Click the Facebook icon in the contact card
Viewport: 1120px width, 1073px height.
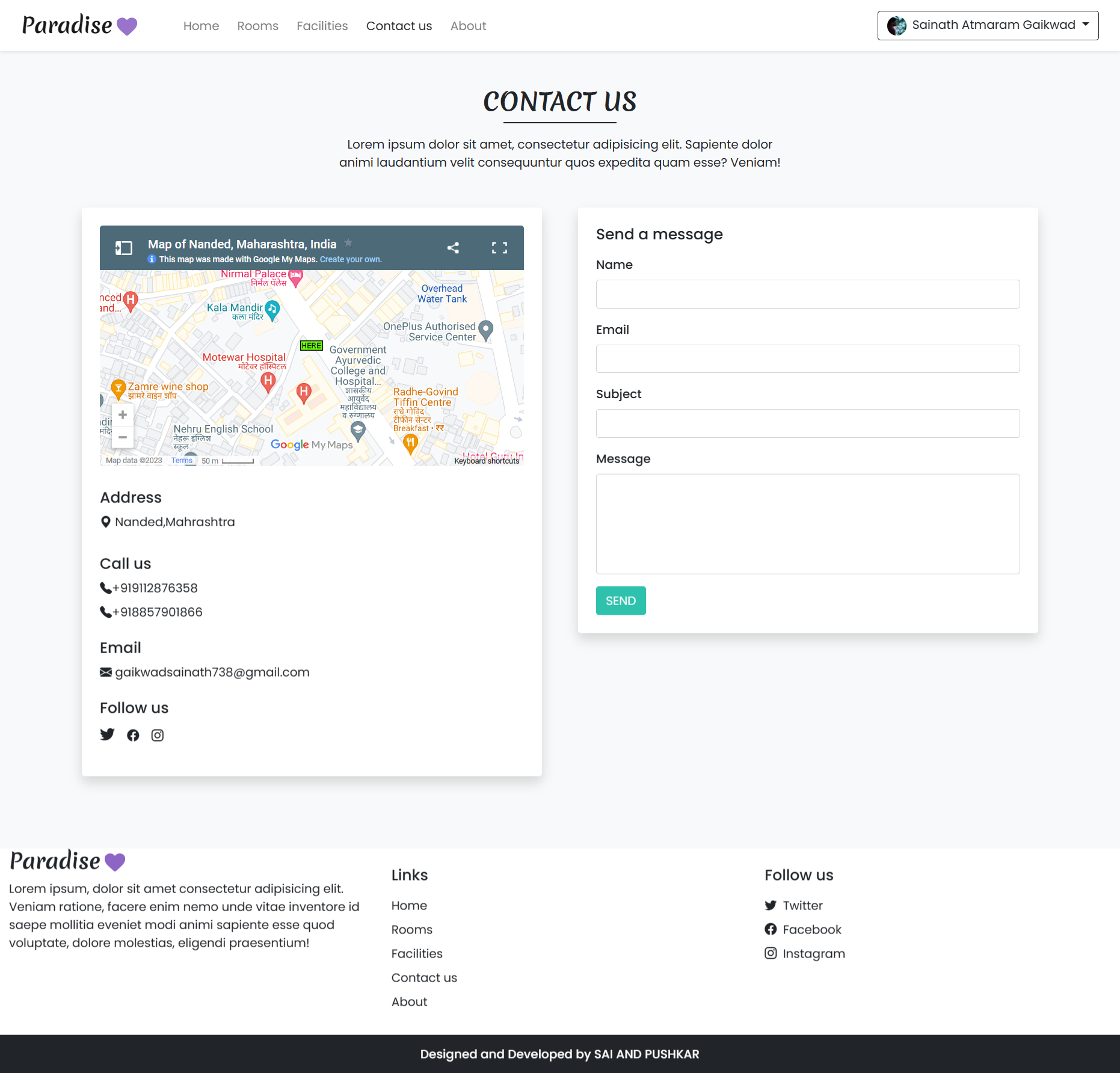[x=133, y=735]
